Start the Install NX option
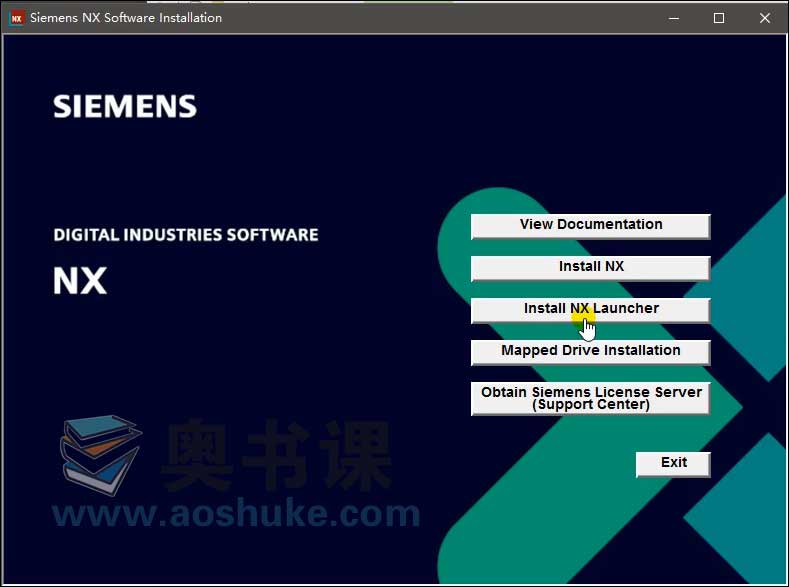Screen dimensions: 789x587 click(590, 268)
